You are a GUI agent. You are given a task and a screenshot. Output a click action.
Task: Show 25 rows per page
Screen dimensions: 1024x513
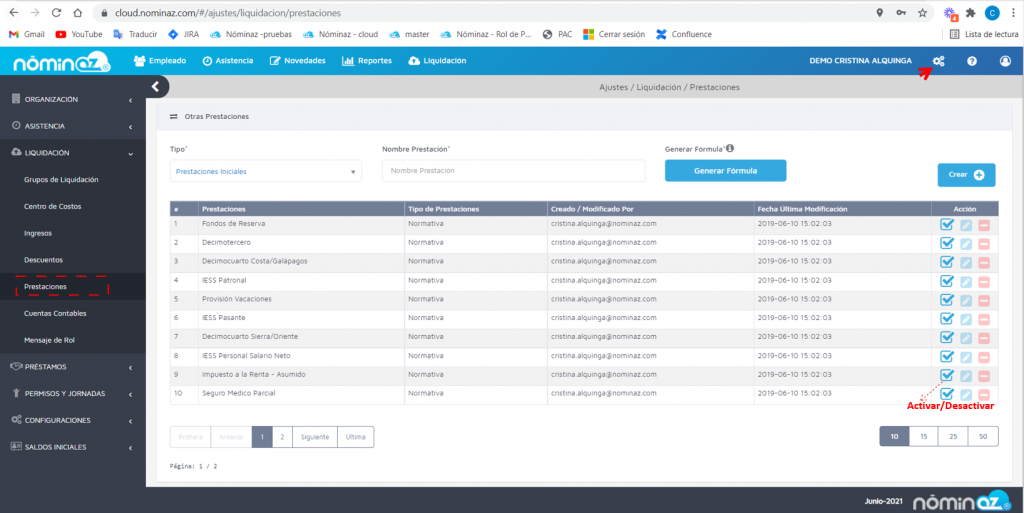point(953,436)
